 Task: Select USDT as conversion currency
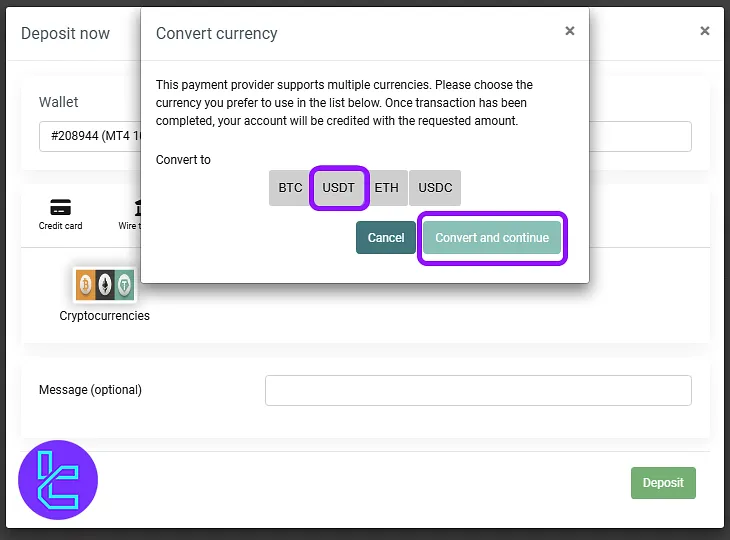pyautogui.click(x=338, y=188)
